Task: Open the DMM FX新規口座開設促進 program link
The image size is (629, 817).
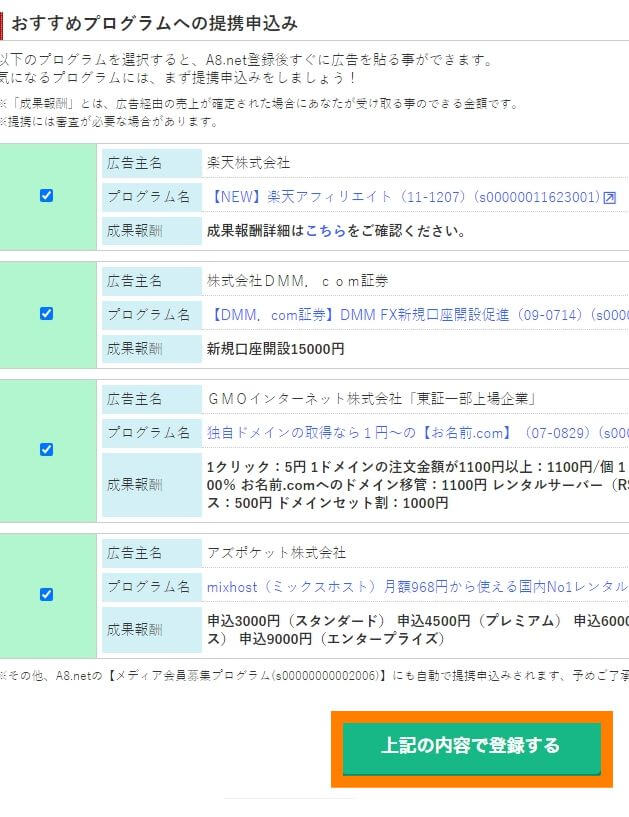Action: tap(418, 315)
